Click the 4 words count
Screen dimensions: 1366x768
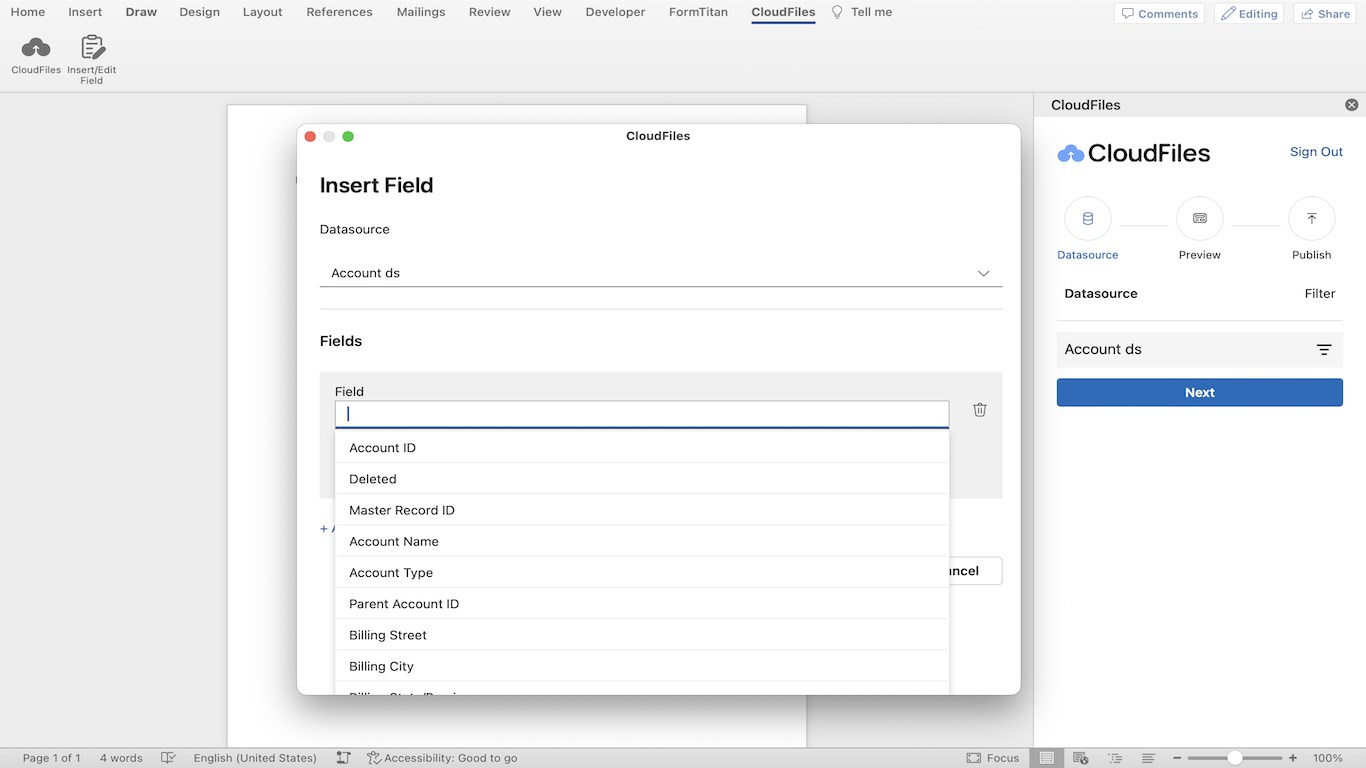121,758
